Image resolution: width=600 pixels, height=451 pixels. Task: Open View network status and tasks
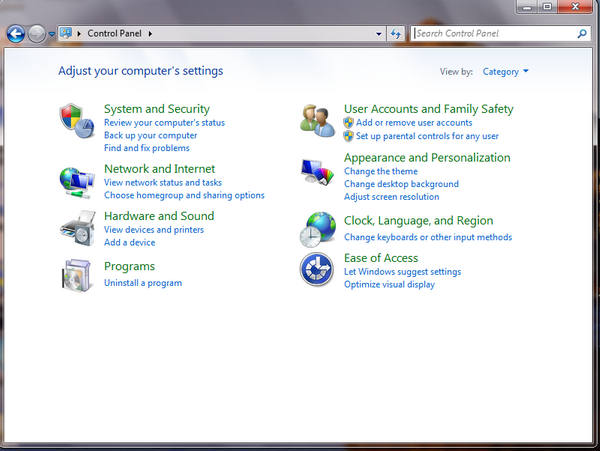pyautogui.click(x=163, y=182)
